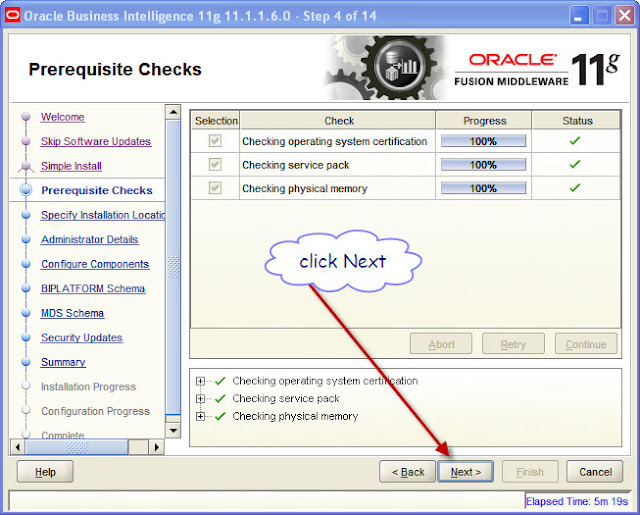The height and width of the screenshot is (515, 640).
Task: Expand service pack result node
Action: pos(200,399)
